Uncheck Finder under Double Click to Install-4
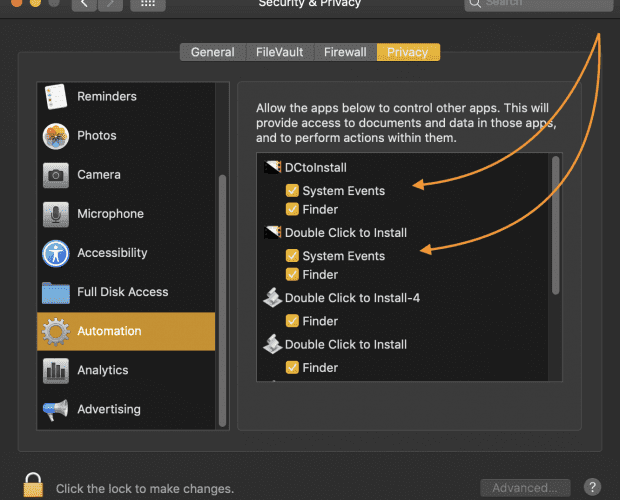Image resolution: width=620 pixels, height=500 pixels. click(292, 321)
